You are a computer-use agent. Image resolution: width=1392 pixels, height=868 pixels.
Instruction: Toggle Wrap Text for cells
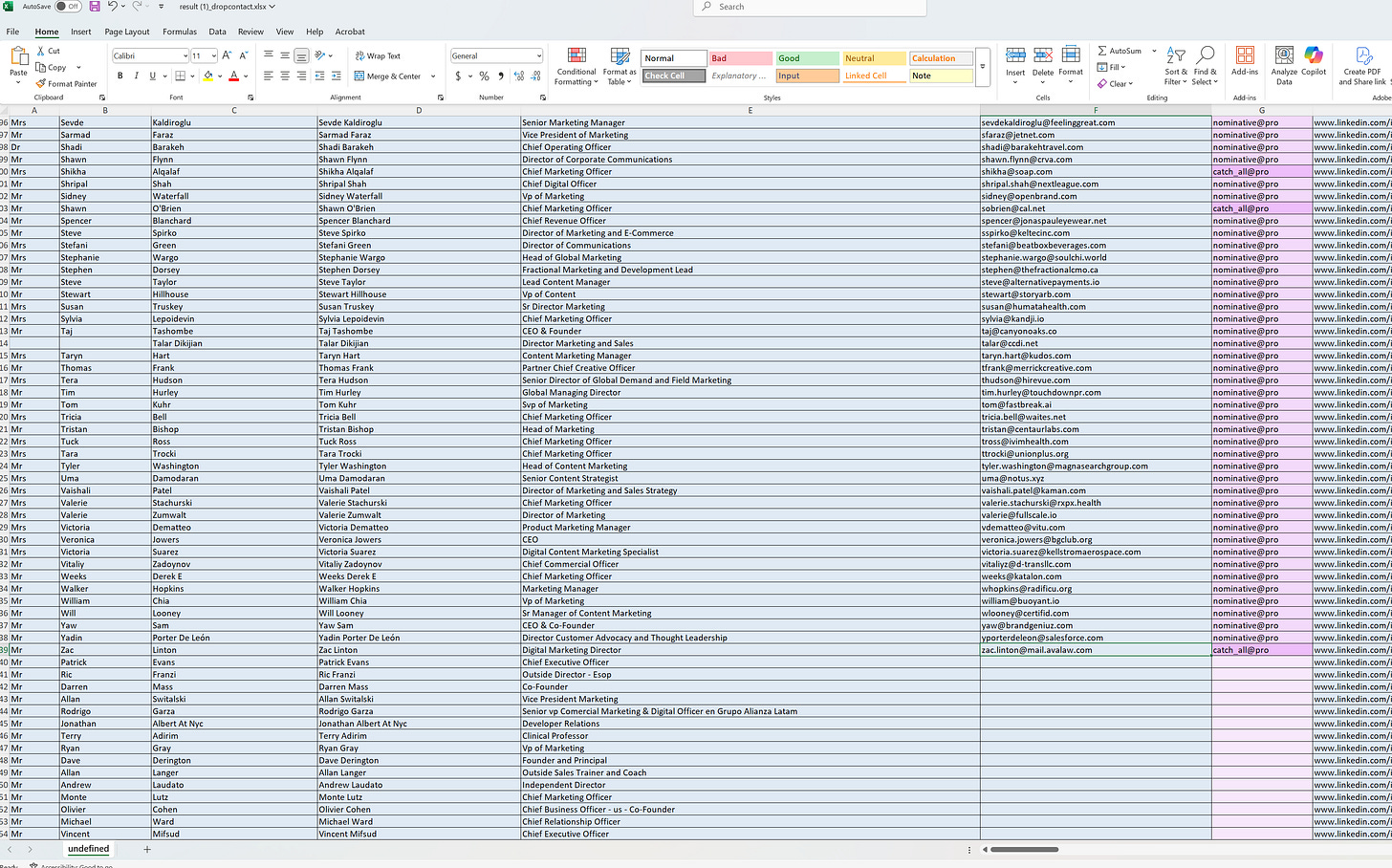click(x=378, y=56)
